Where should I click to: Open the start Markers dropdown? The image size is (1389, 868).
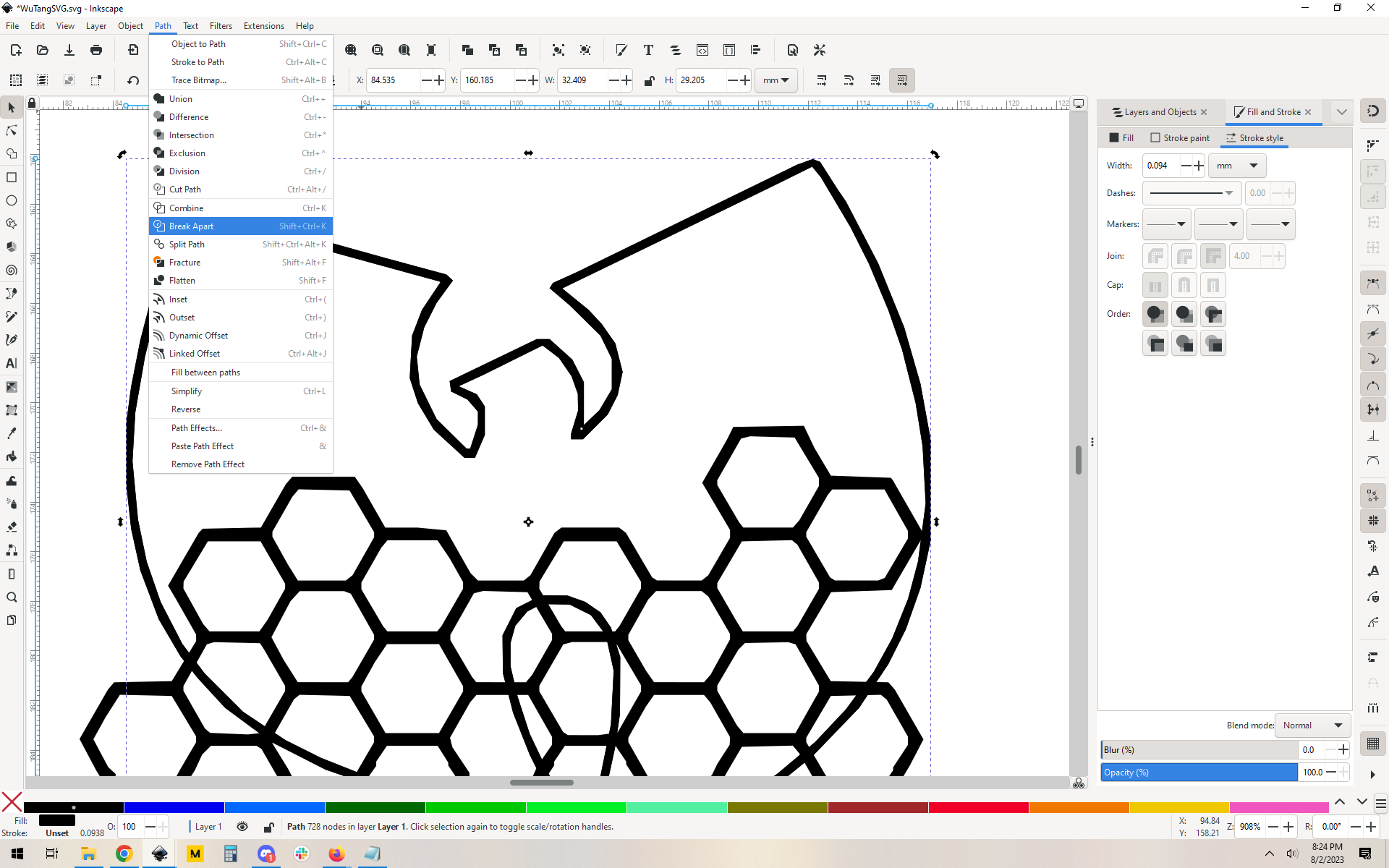point(1166,224)
